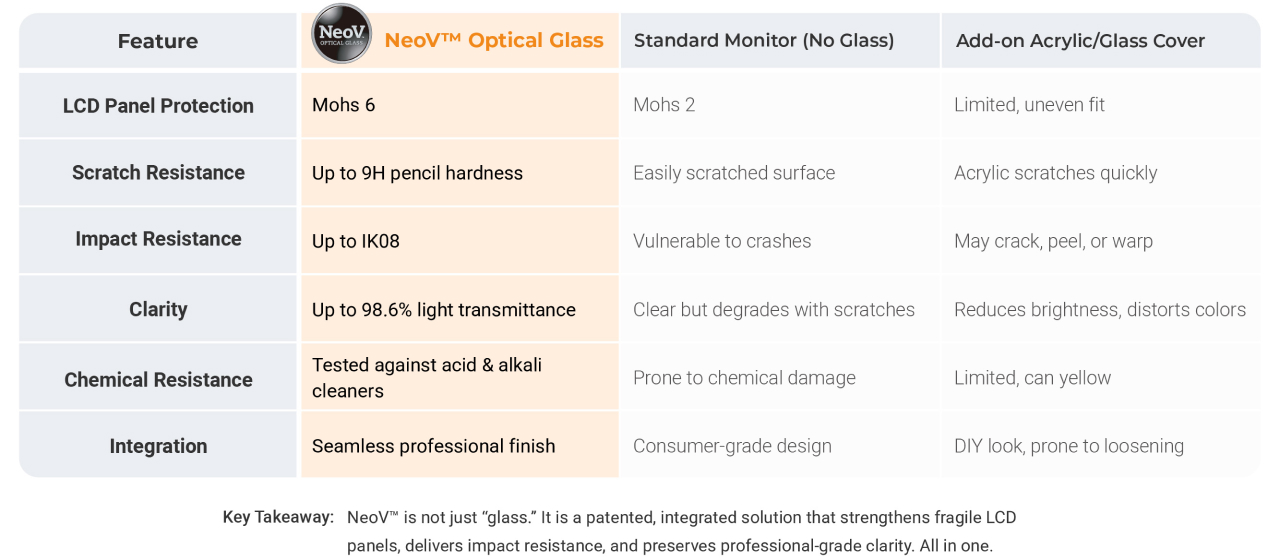Select the Standard Monitor (No Glass) header
The image size is (1280, 560).
click(x=764, y=41)
